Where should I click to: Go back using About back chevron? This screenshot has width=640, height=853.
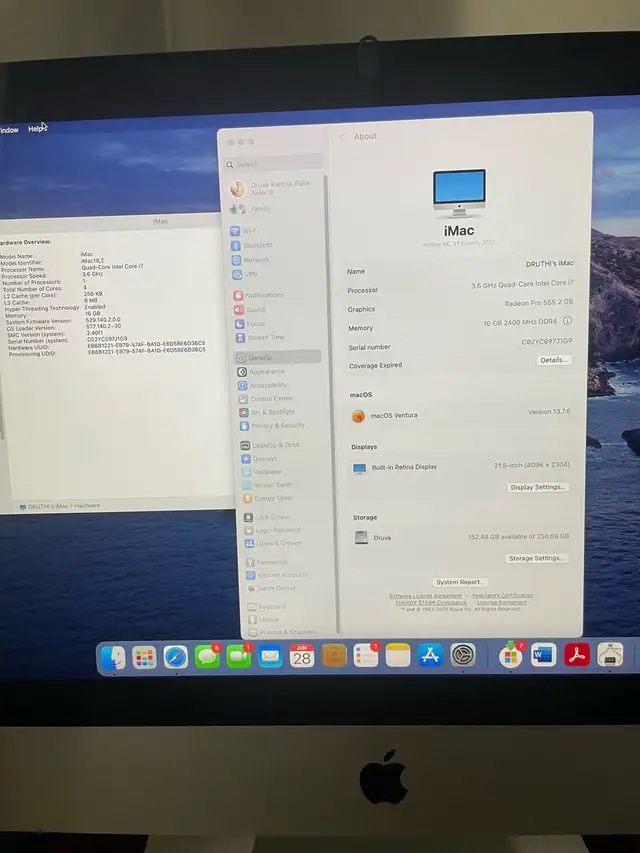342,137
